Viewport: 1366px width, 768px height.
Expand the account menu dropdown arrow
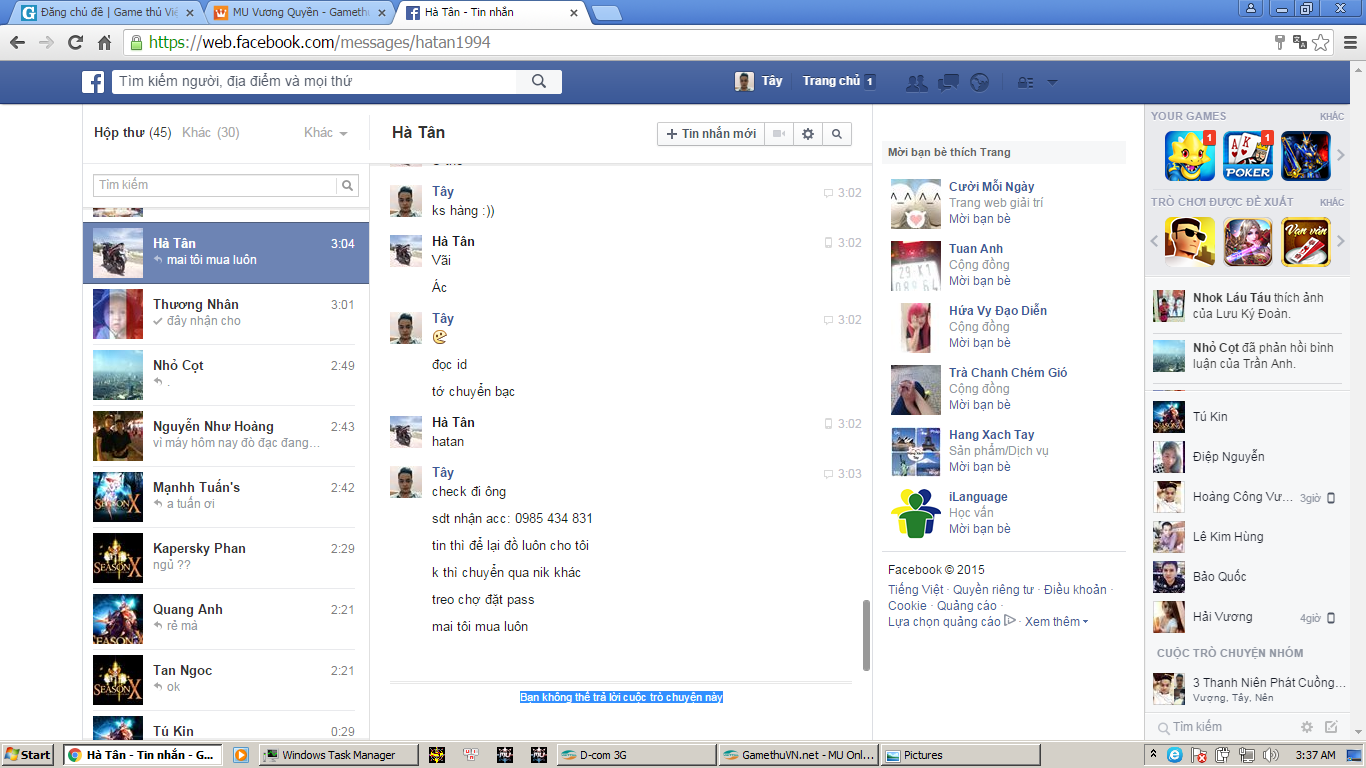(x=1052, y=82)
